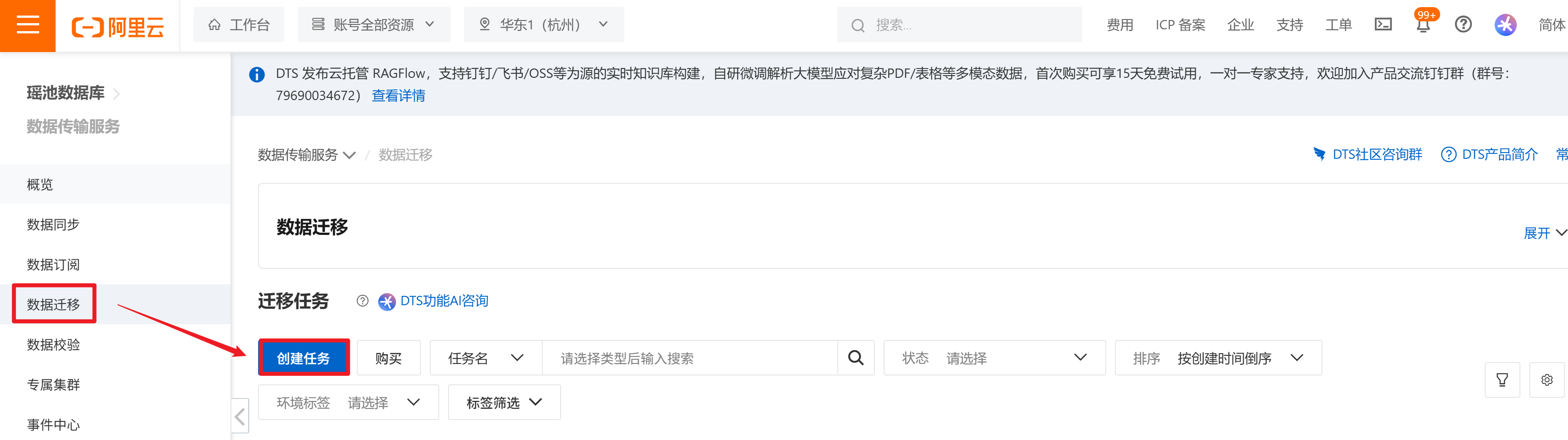Click the filter funnel icon button
This screenshot has width=1568, height=440.
1502,380
